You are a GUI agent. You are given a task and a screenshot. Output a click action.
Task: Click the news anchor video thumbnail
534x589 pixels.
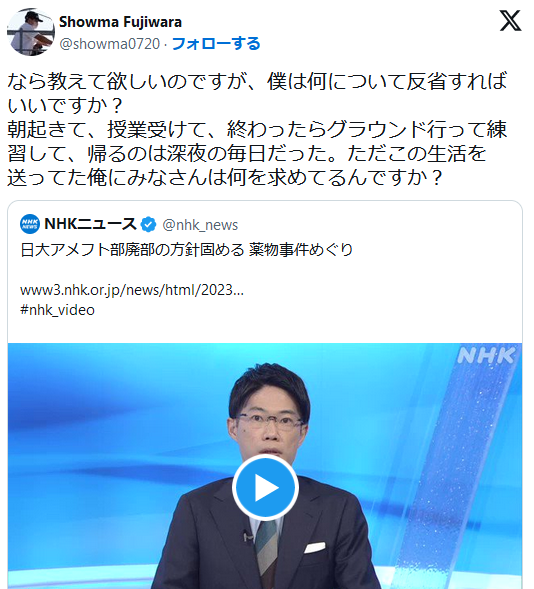[265, 466]
